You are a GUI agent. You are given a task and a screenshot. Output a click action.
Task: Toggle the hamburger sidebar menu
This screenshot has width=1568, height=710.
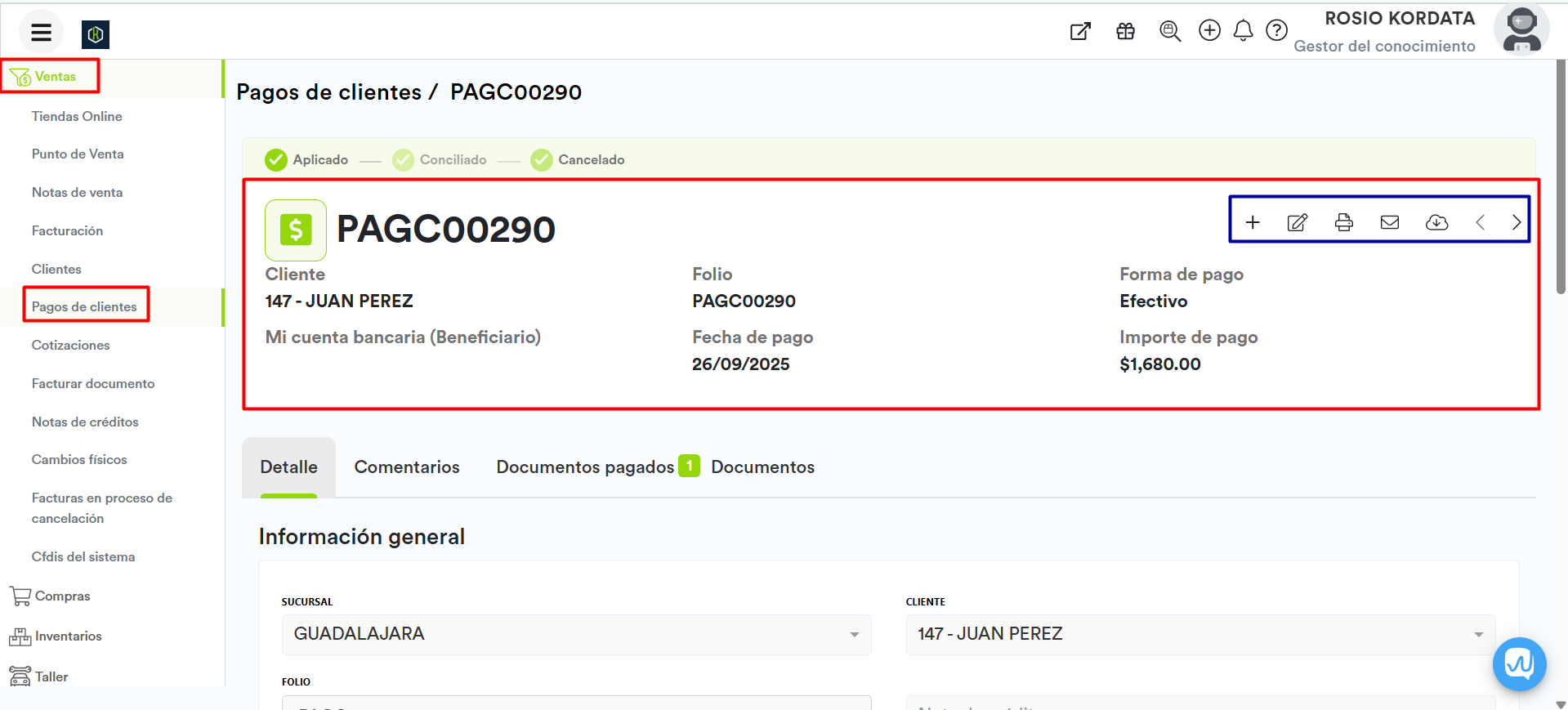pos(41,33)
